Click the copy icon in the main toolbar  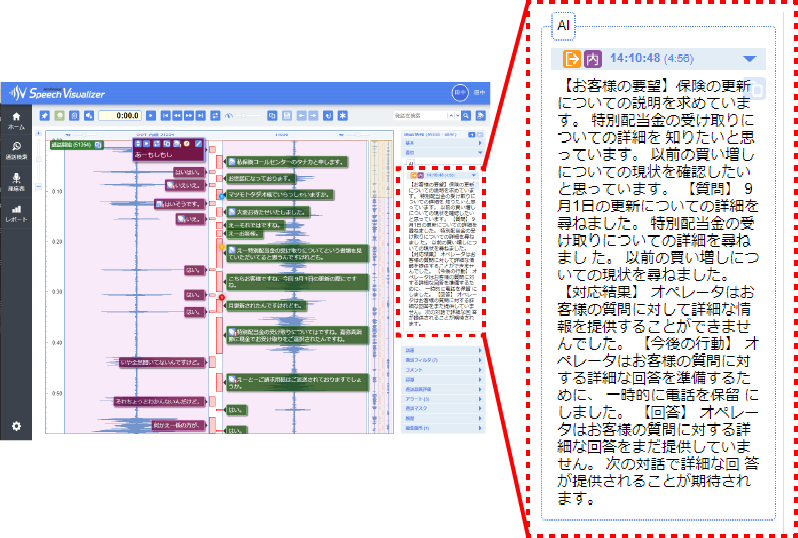[x=272, y=116]
